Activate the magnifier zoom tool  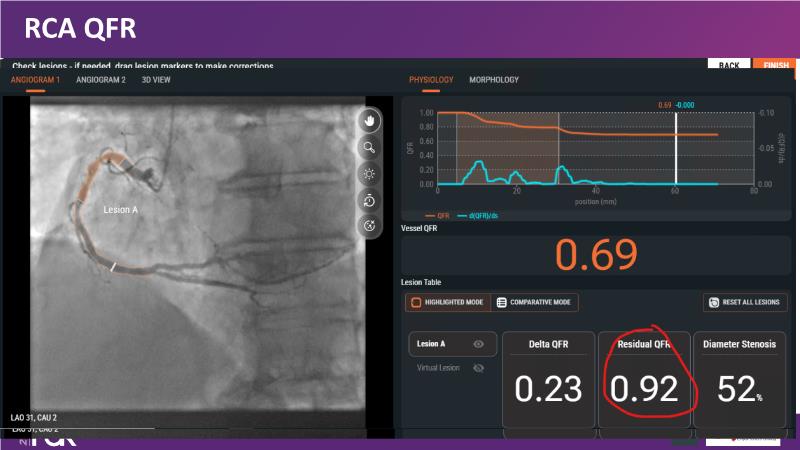coord(370,147)
